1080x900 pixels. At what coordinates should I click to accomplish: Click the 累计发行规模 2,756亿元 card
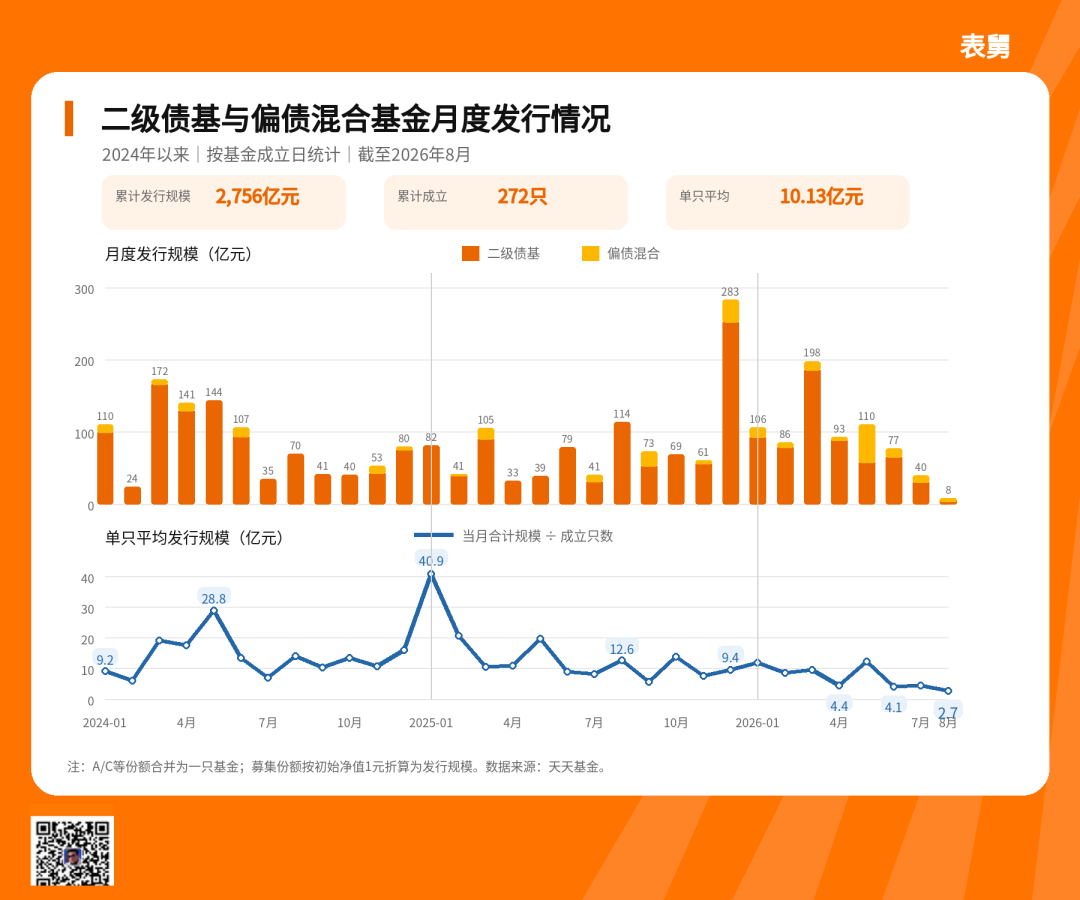point(224,202)
